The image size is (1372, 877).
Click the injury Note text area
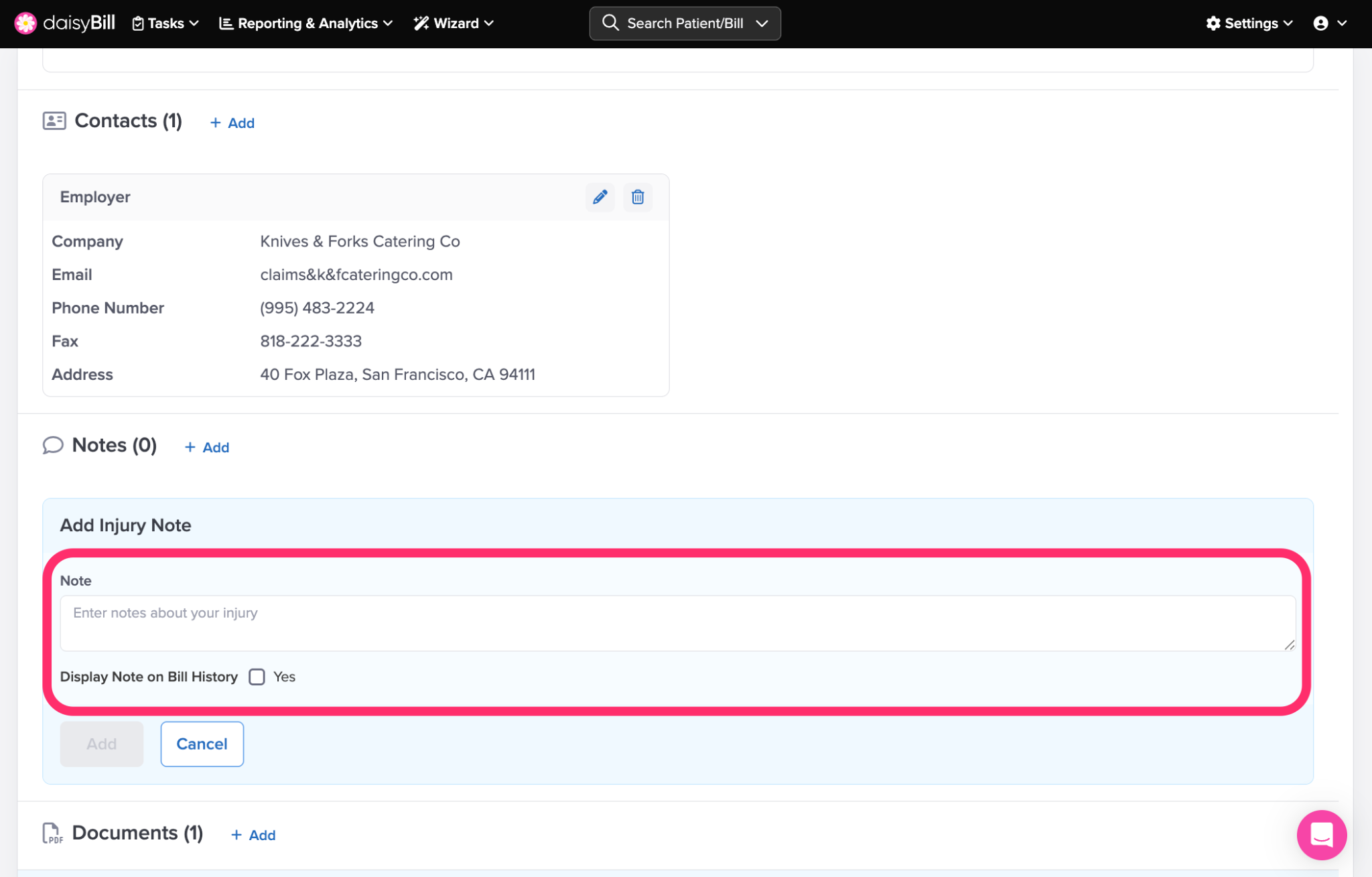(x=677, y=622)
